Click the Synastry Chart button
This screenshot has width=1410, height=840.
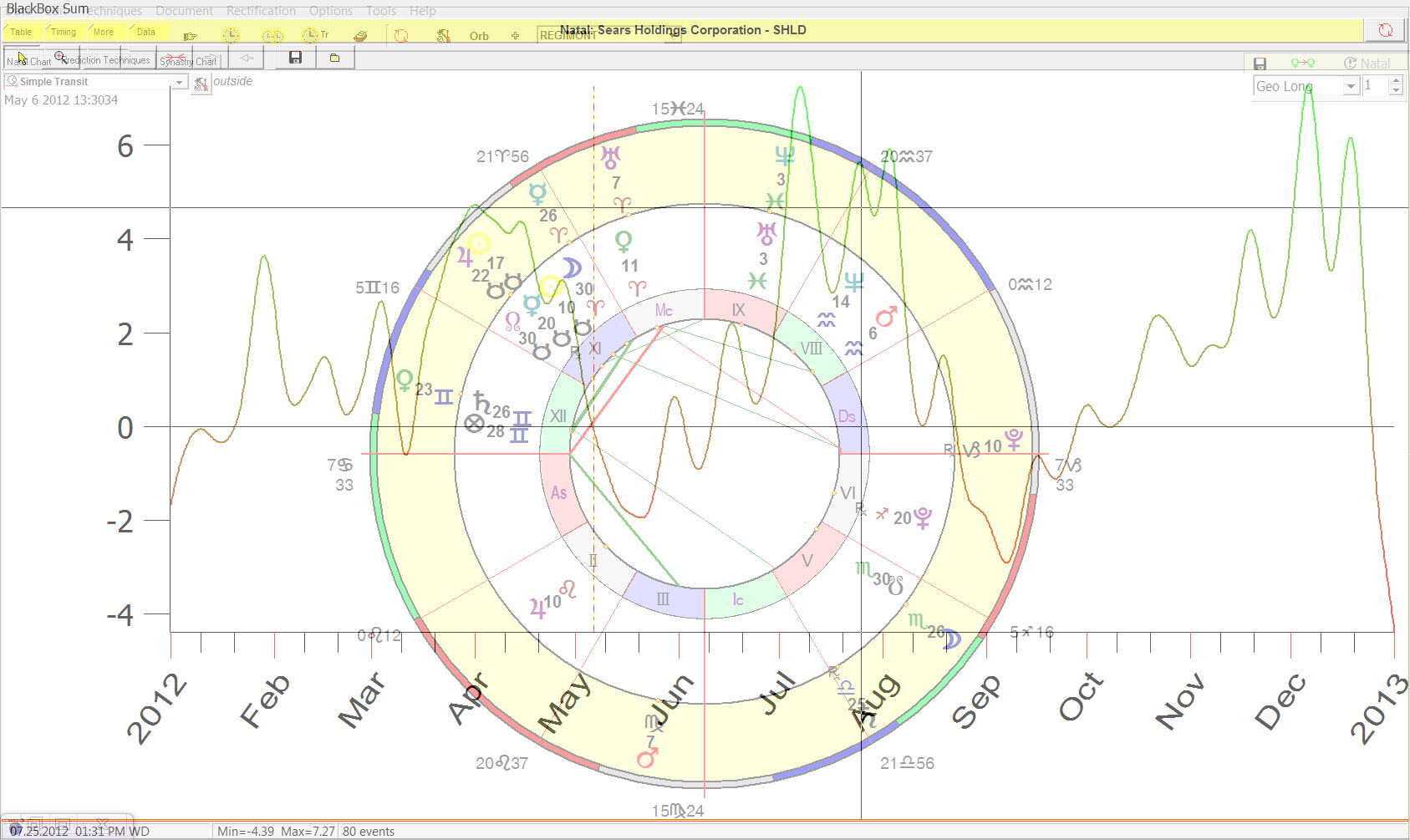point(188,61)
